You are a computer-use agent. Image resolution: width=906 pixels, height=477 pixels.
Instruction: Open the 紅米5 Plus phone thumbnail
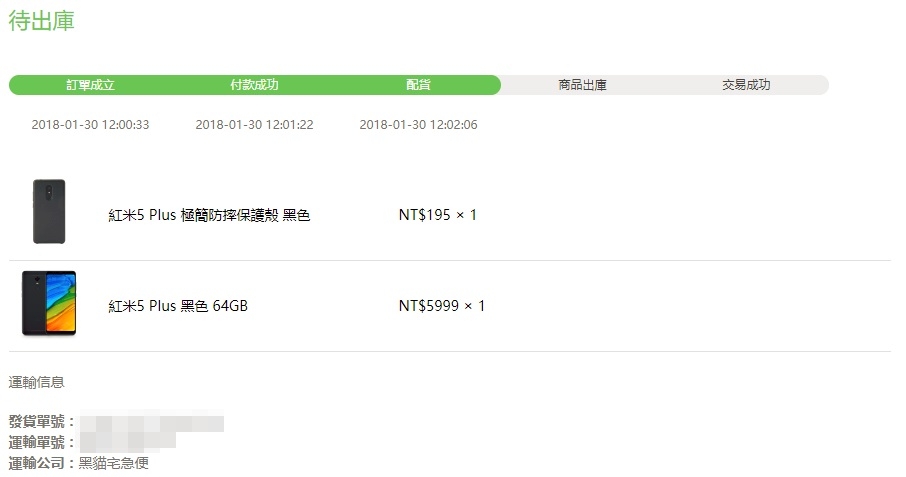point(49,303)
